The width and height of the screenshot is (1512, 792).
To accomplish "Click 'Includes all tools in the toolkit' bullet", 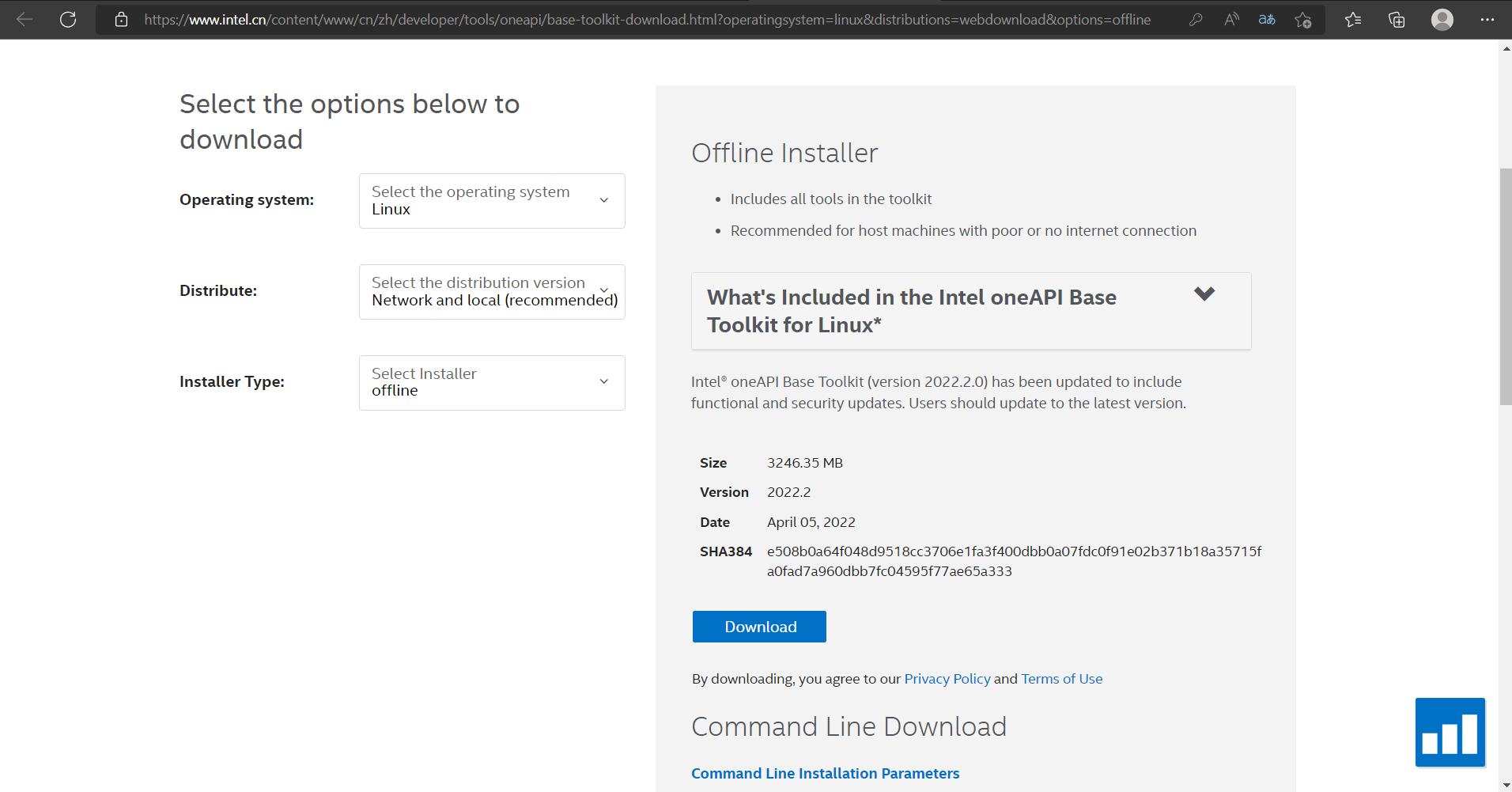I will pos(831,199).
